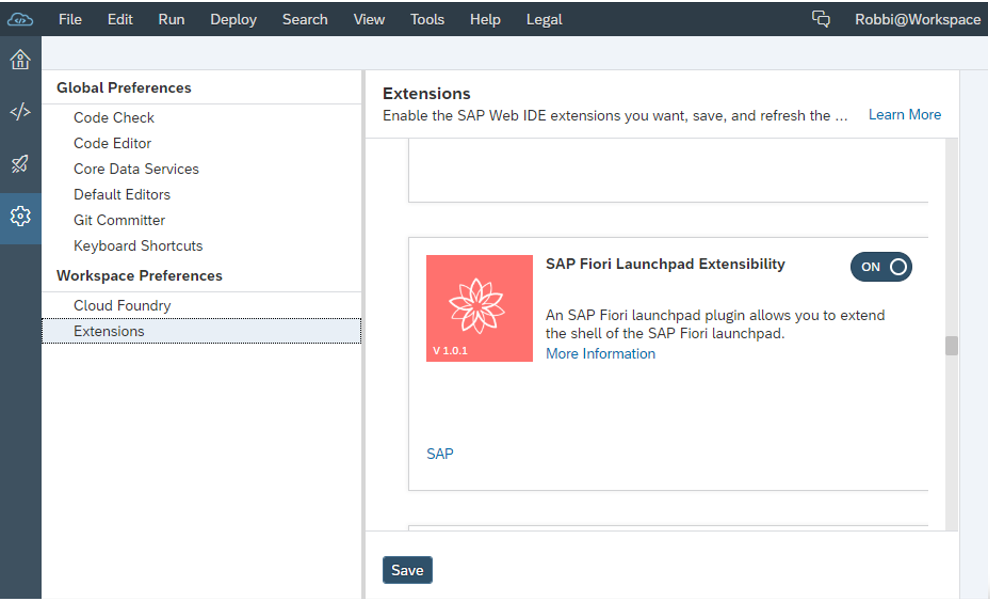The image size is (990, 599).
Task: Open the More Information link
Action: click(600, 353)
